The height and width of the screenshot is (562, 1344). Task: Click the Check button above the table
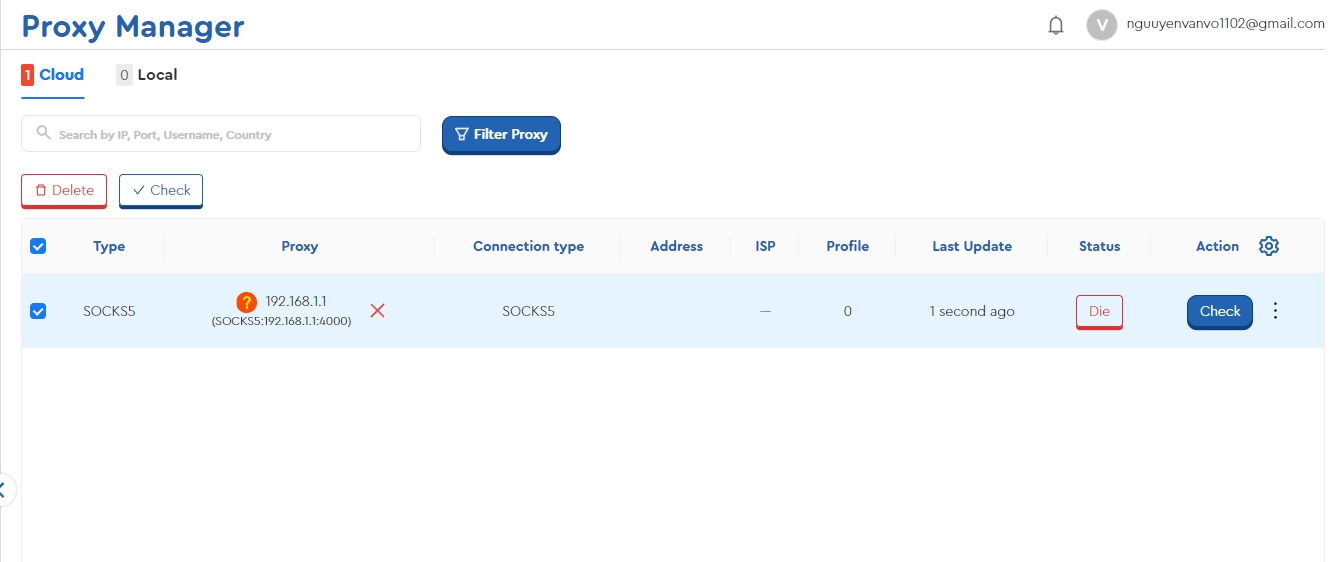click(161, 190)
